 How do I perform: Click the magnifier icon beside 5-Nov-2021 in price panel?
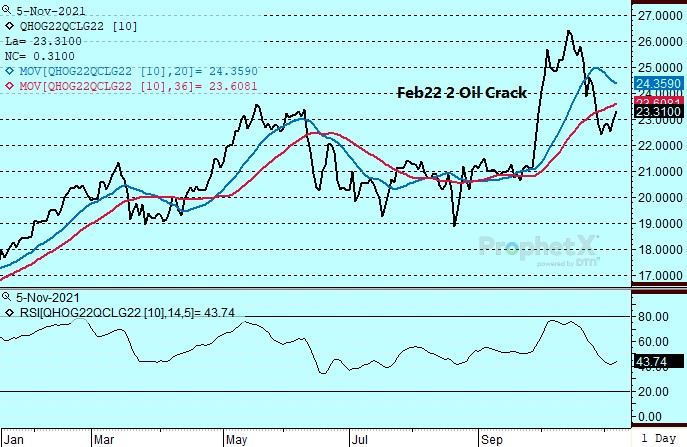(9, 8)
